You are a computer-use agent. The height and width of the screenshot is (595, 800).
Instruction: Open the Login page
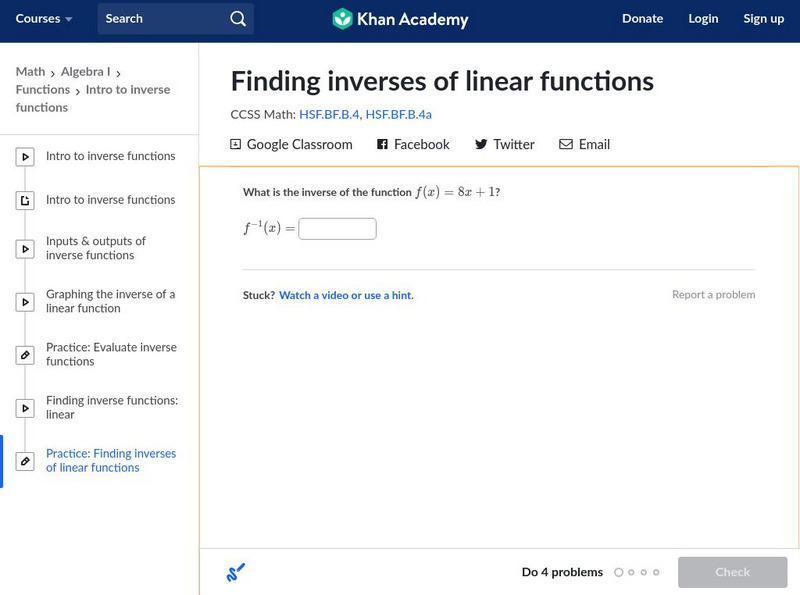tap(703, 19)
